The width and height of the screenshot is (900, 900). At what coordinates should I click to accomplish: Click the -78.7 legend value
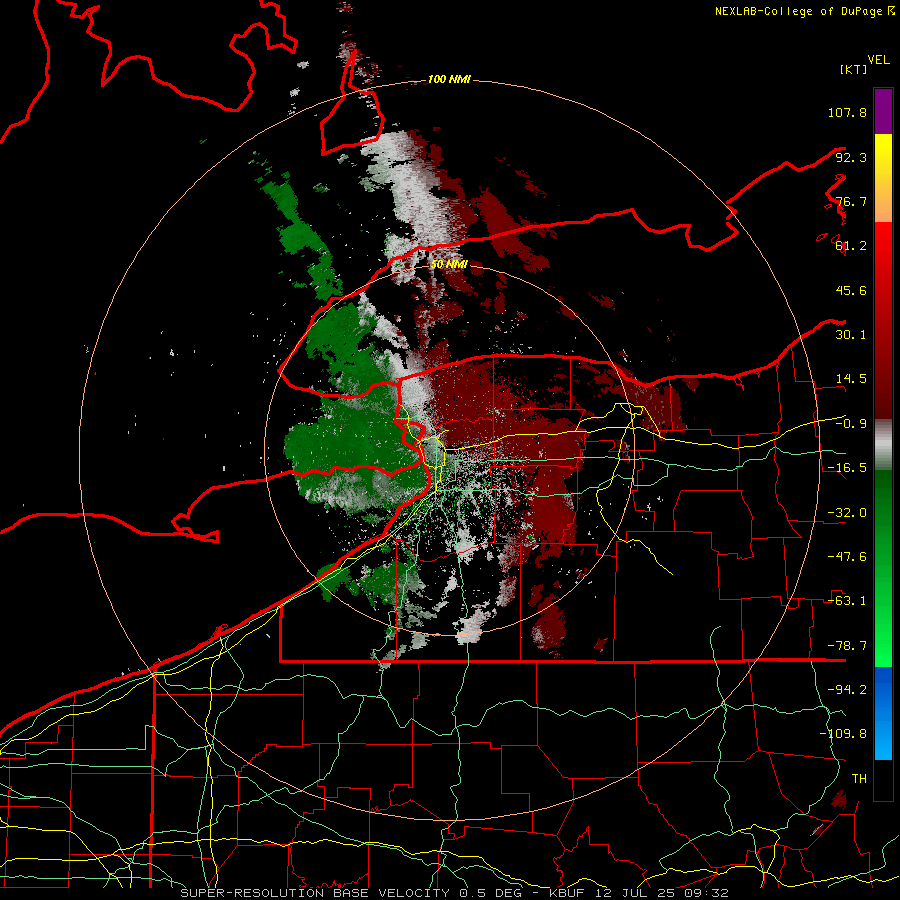(x=847, y=646)
